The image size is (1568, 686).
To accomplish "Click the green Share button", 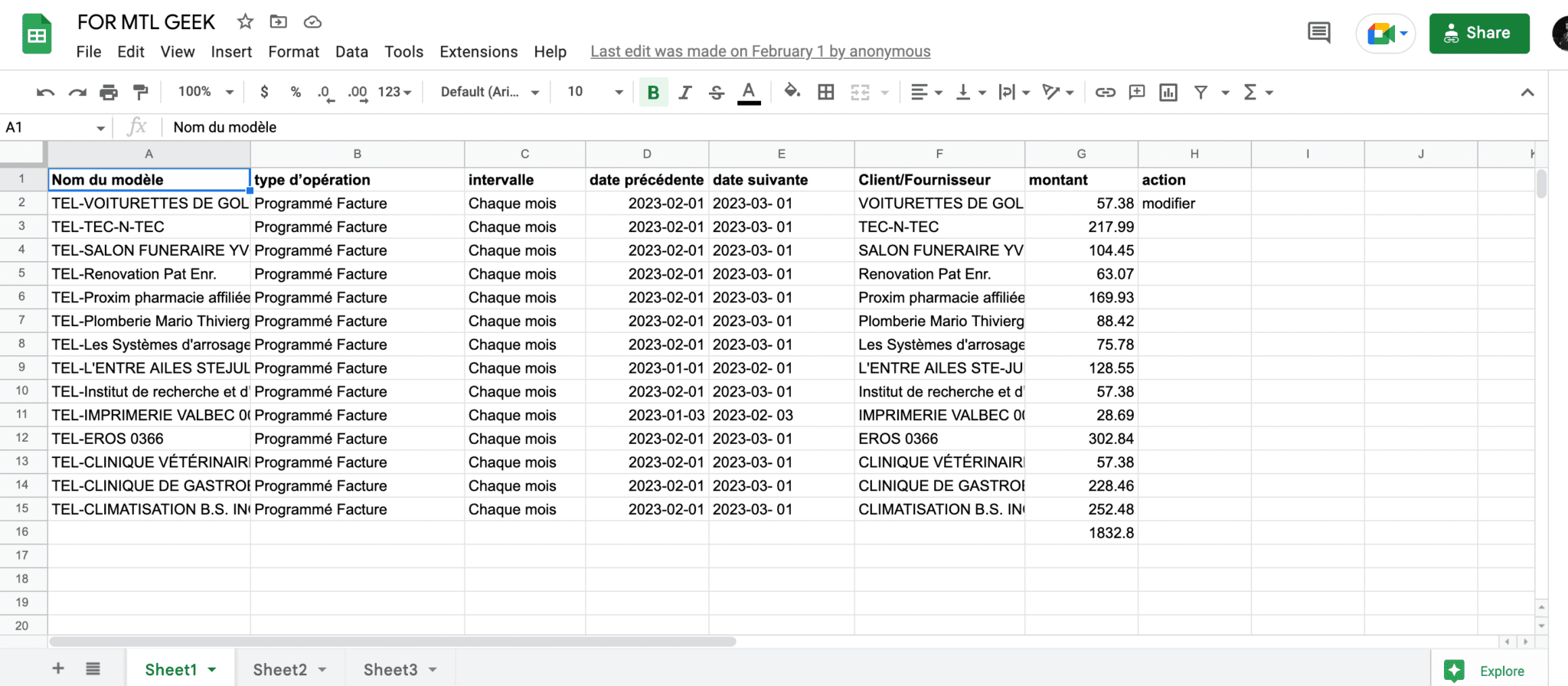I will 1479,33.
